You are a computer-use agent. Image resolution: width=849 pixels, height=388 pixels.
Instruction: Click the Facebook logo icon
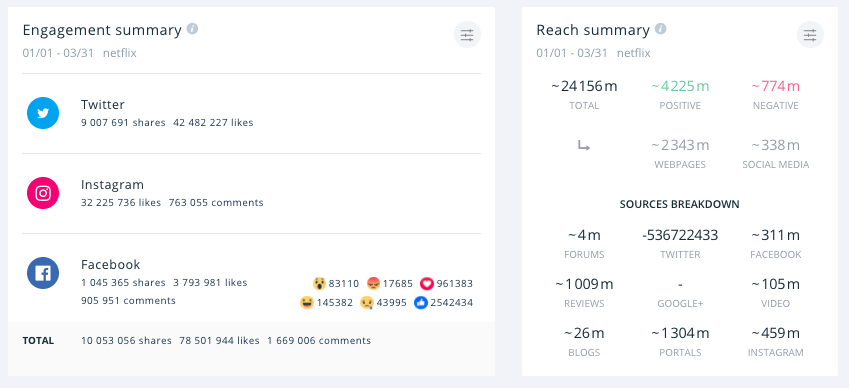pyautogui.click(x=43, y=273)
